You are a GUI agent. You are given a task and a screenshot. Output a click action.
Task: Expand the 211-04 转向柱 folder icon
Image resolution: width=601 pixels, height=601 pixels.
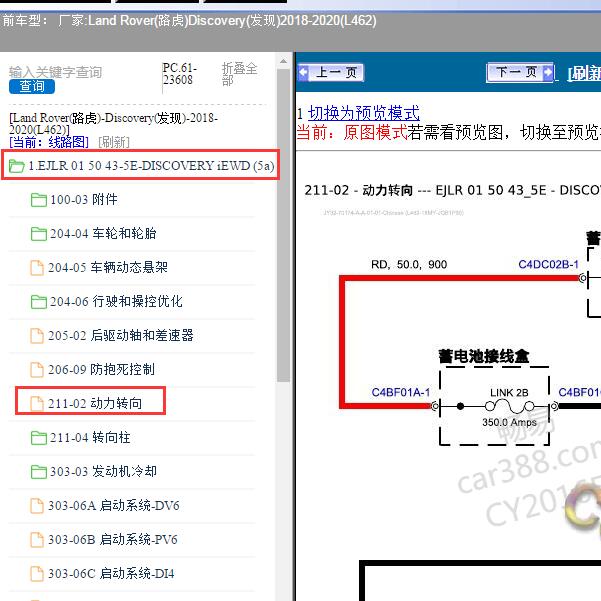tap(38, 438)
